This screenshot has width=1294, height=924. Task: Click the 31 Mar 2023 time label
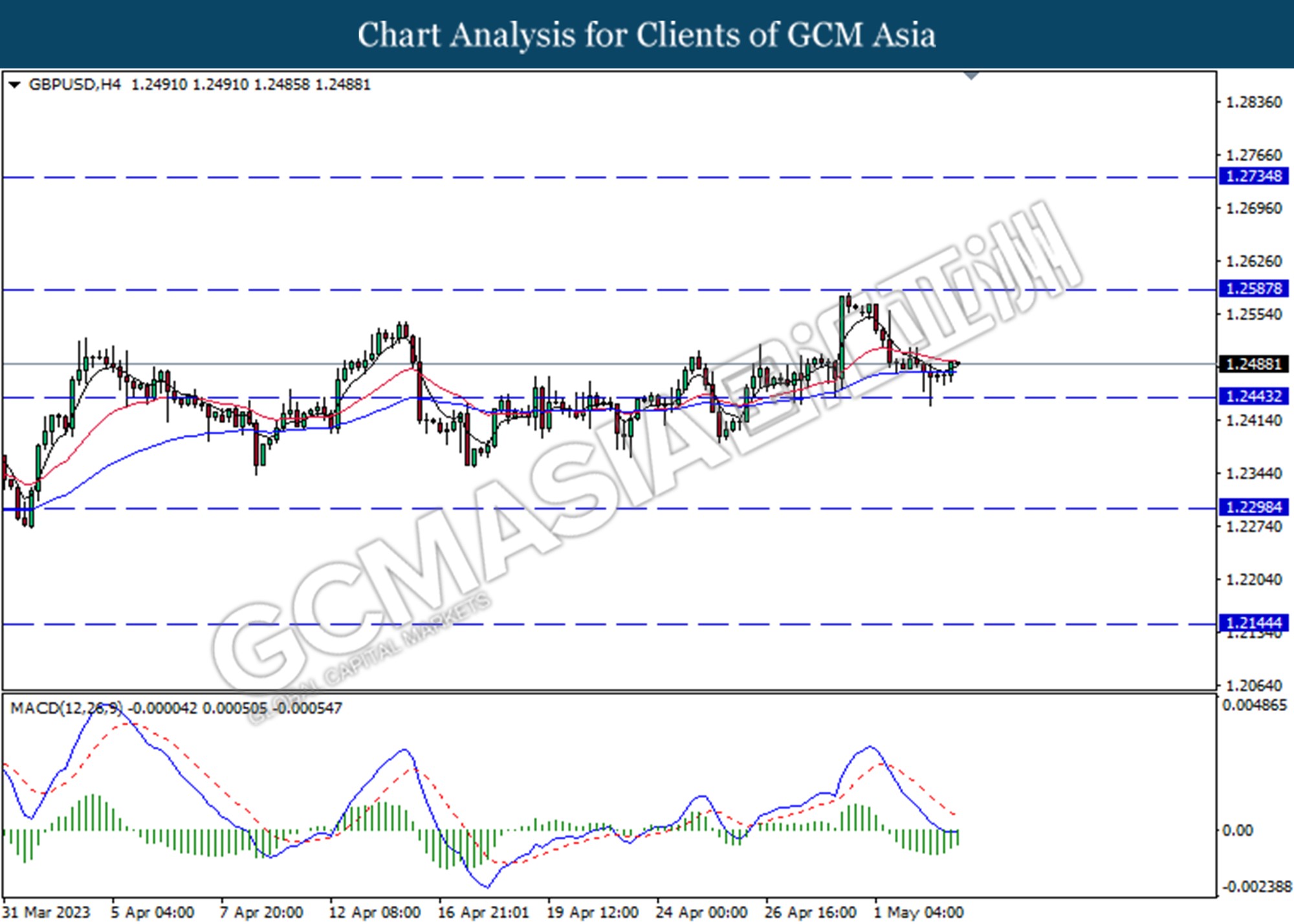(47, 912)
